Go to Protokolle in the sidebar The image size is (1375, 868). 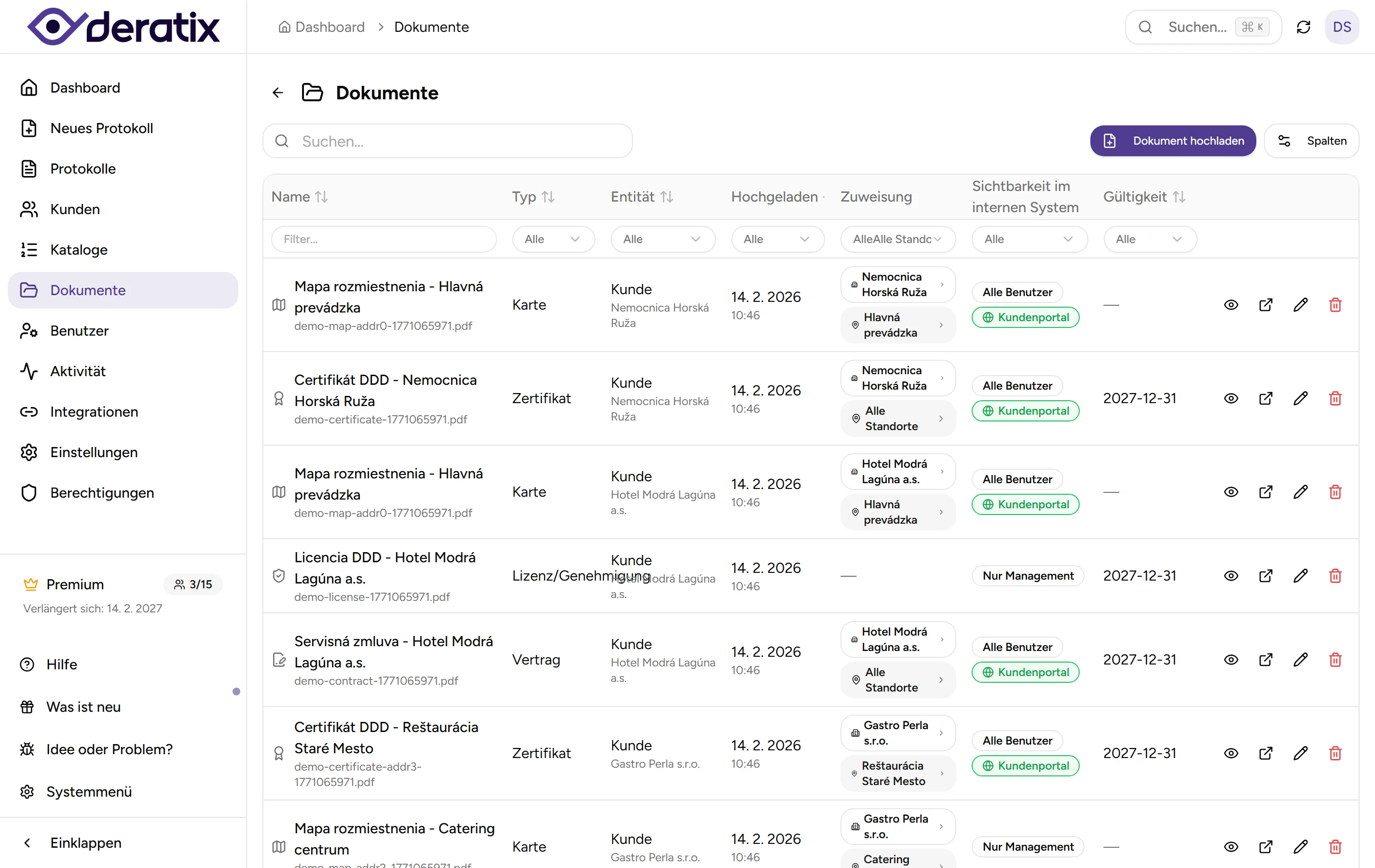[x=83, y=169]
